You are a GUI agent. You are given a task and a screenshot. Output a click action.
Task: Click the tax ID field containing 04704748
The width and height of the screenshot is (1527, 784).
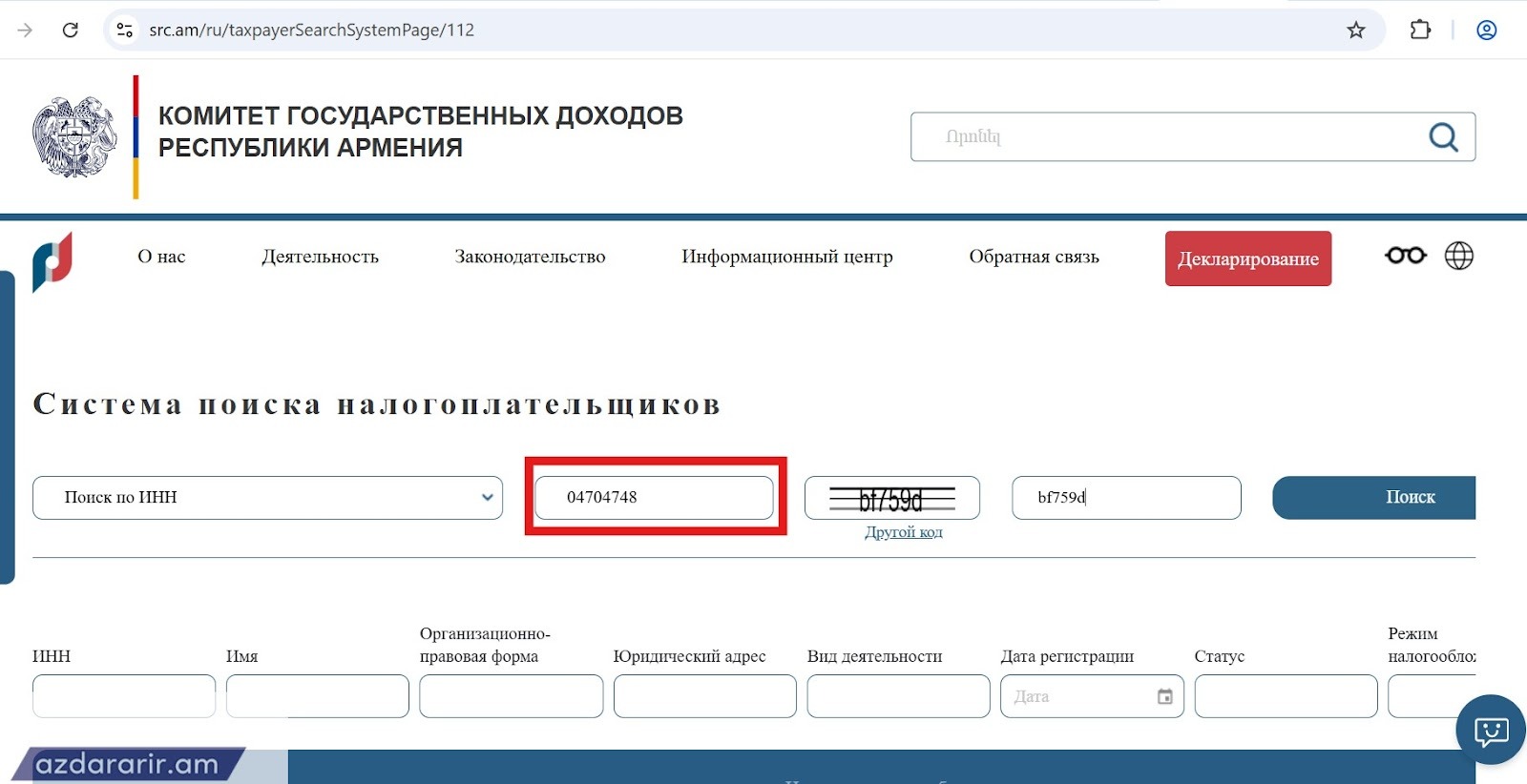pyautogui.click(x=654, y=498)
